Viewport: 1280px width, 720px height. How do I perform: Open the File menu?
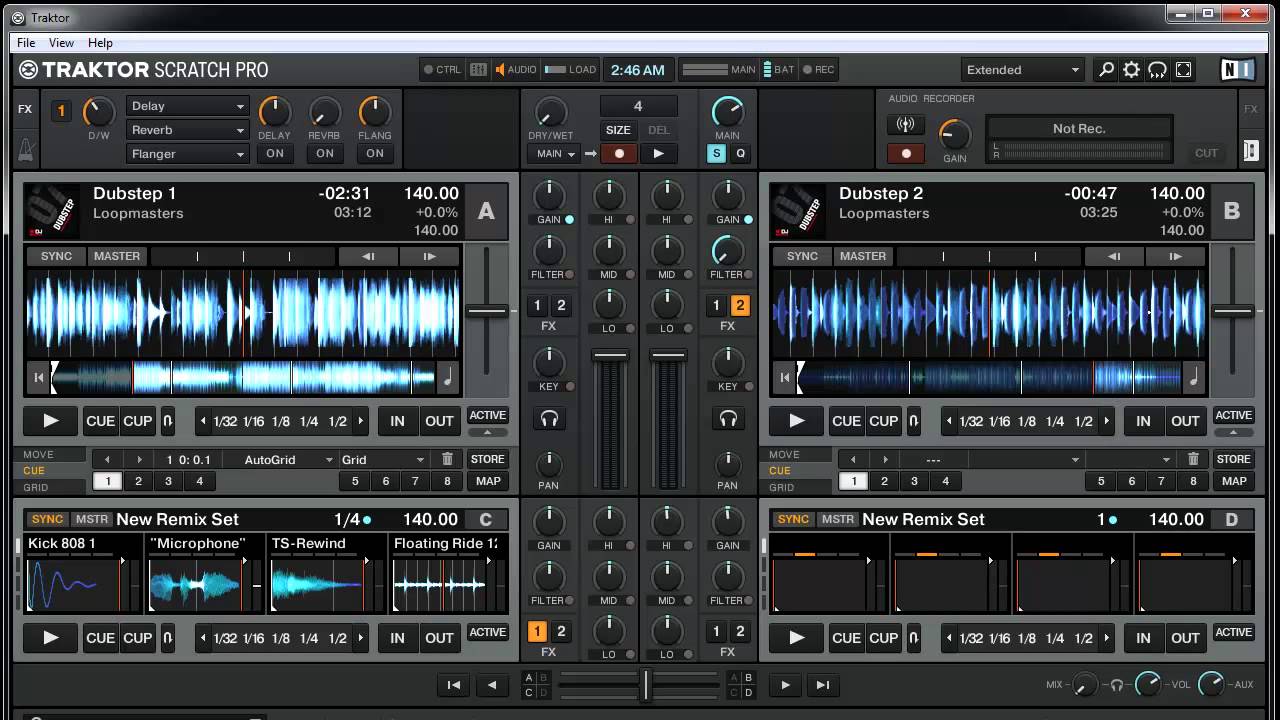click(26, 43)
